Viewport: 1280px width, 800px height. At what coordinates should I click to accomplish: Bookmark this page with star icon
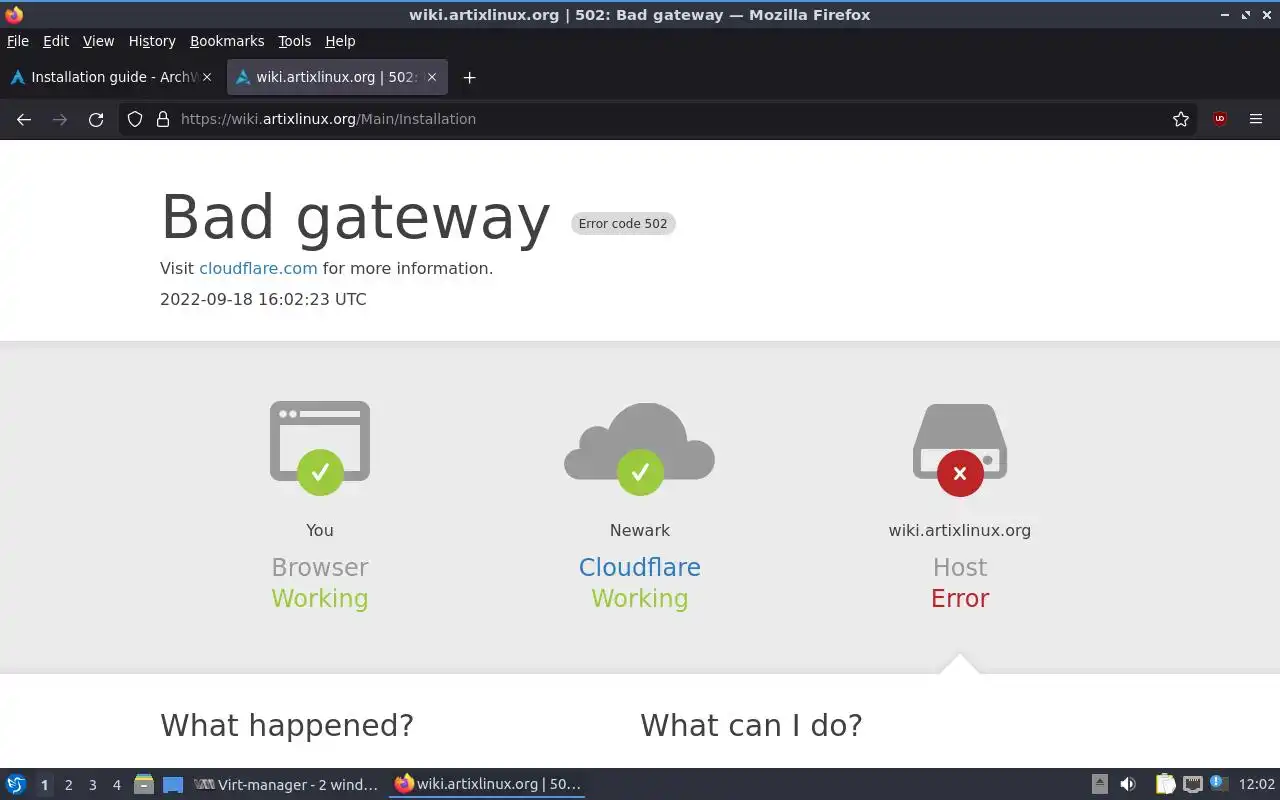[1181, 119]
